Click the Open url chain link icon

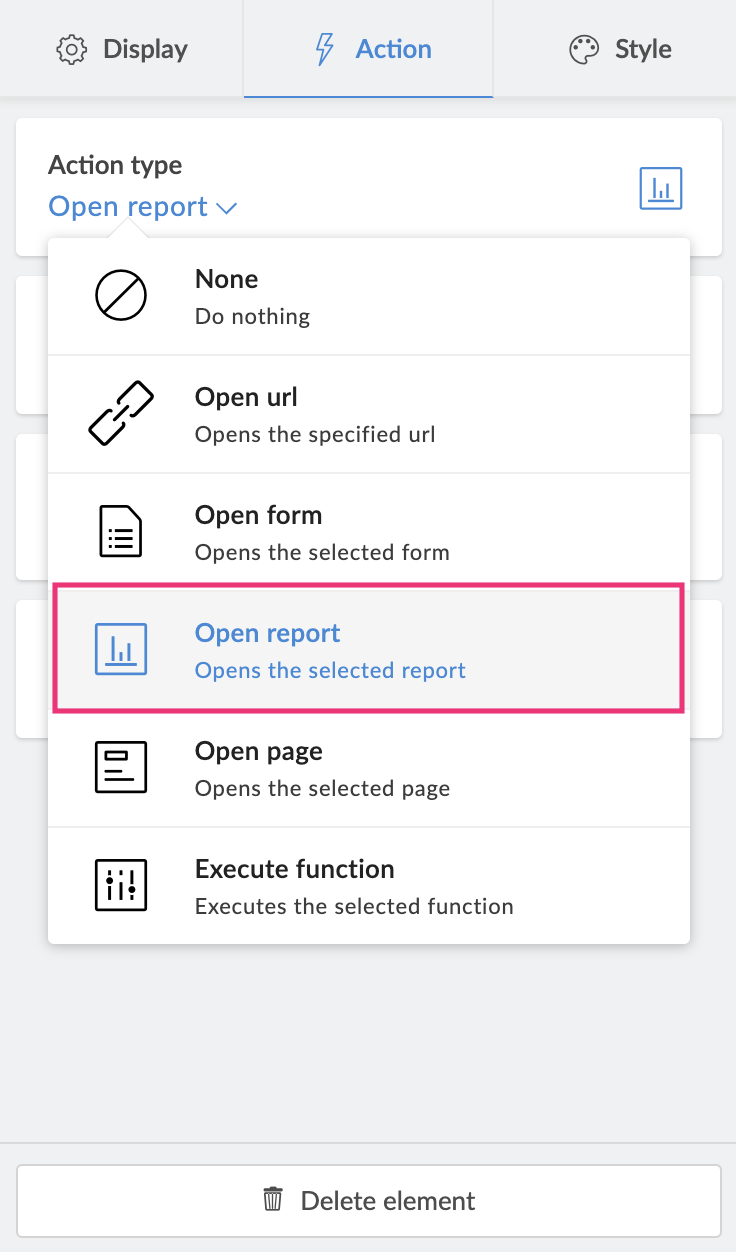click(x=121, y=413)
